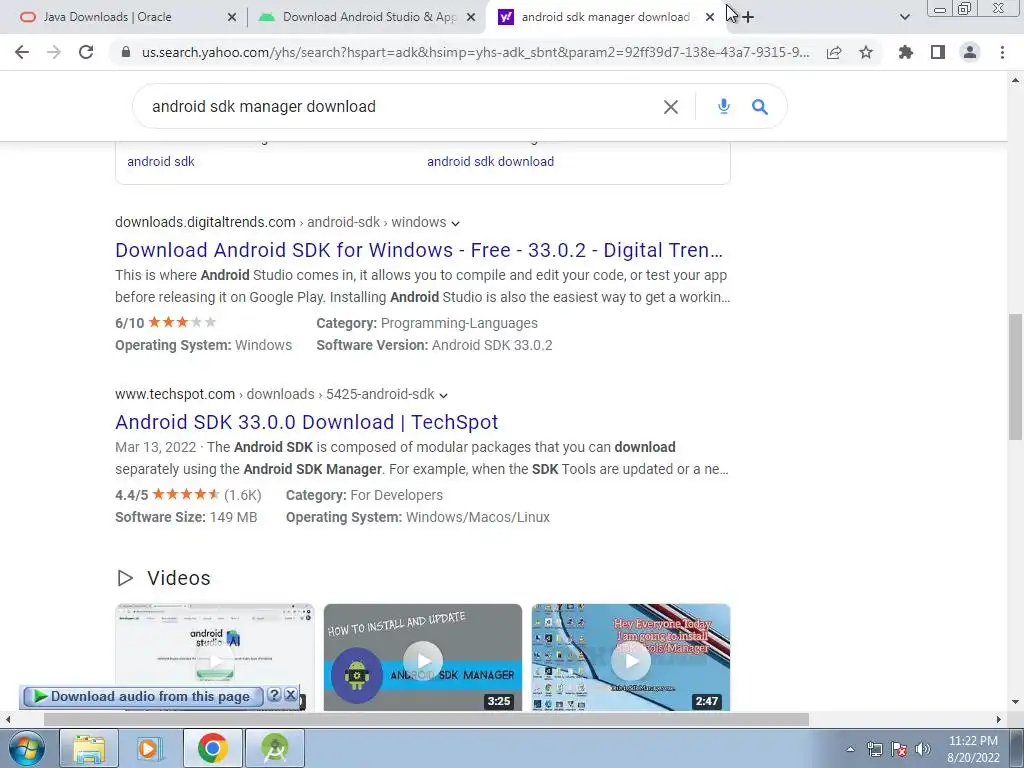This screenshot has width=1024, height=768.
Task: Open the Chrome three-dot menu
Action: tap(1002, 52)
